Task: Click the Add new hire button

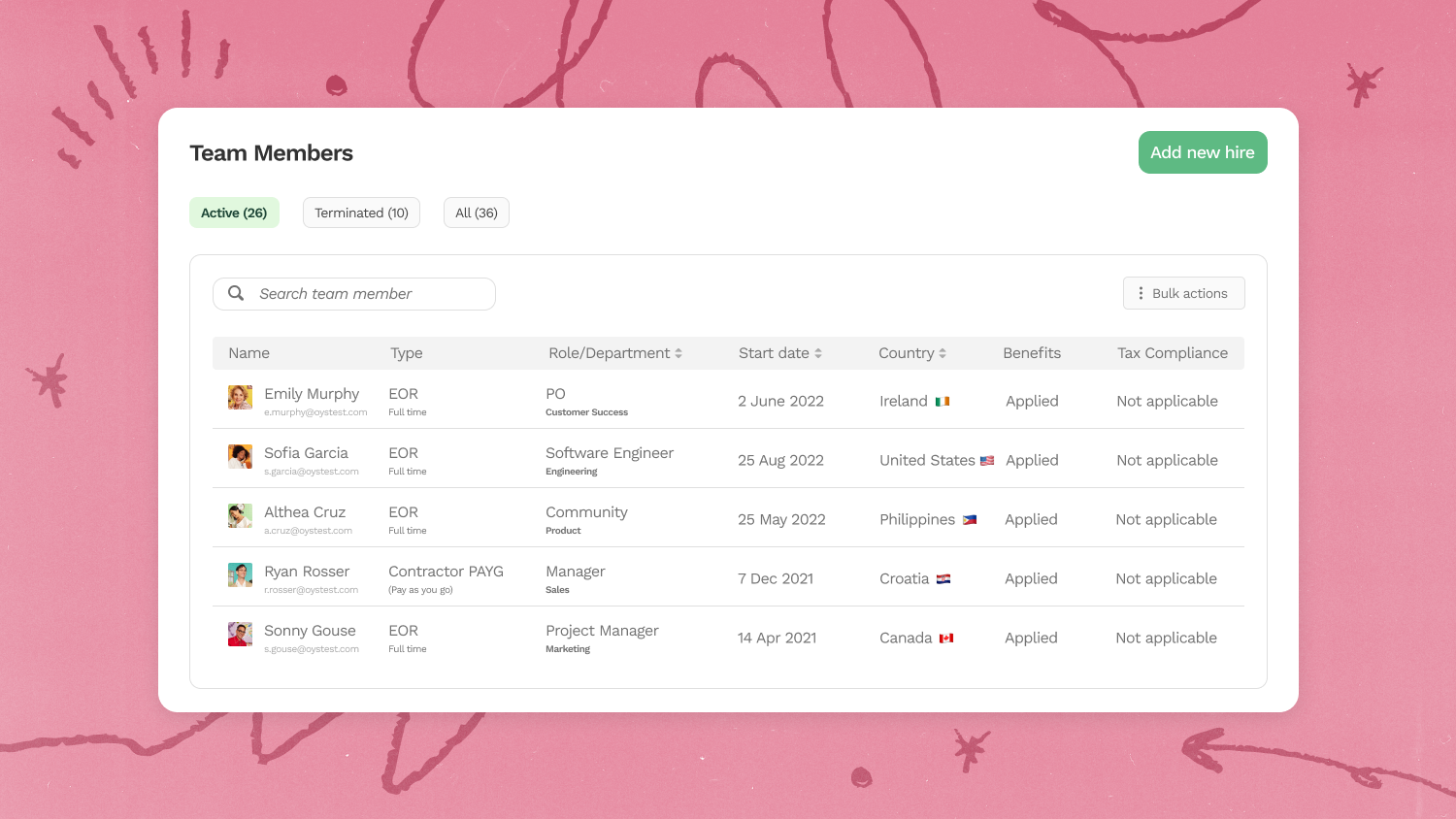Action: click(x=1203, y=152)
